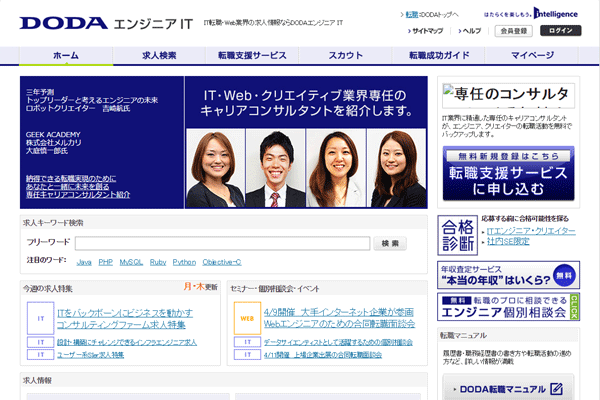Open 4/11開催 上場企業合同転職面談会 link
Viewport: 600px width, 400px height.
click(323, 355)
